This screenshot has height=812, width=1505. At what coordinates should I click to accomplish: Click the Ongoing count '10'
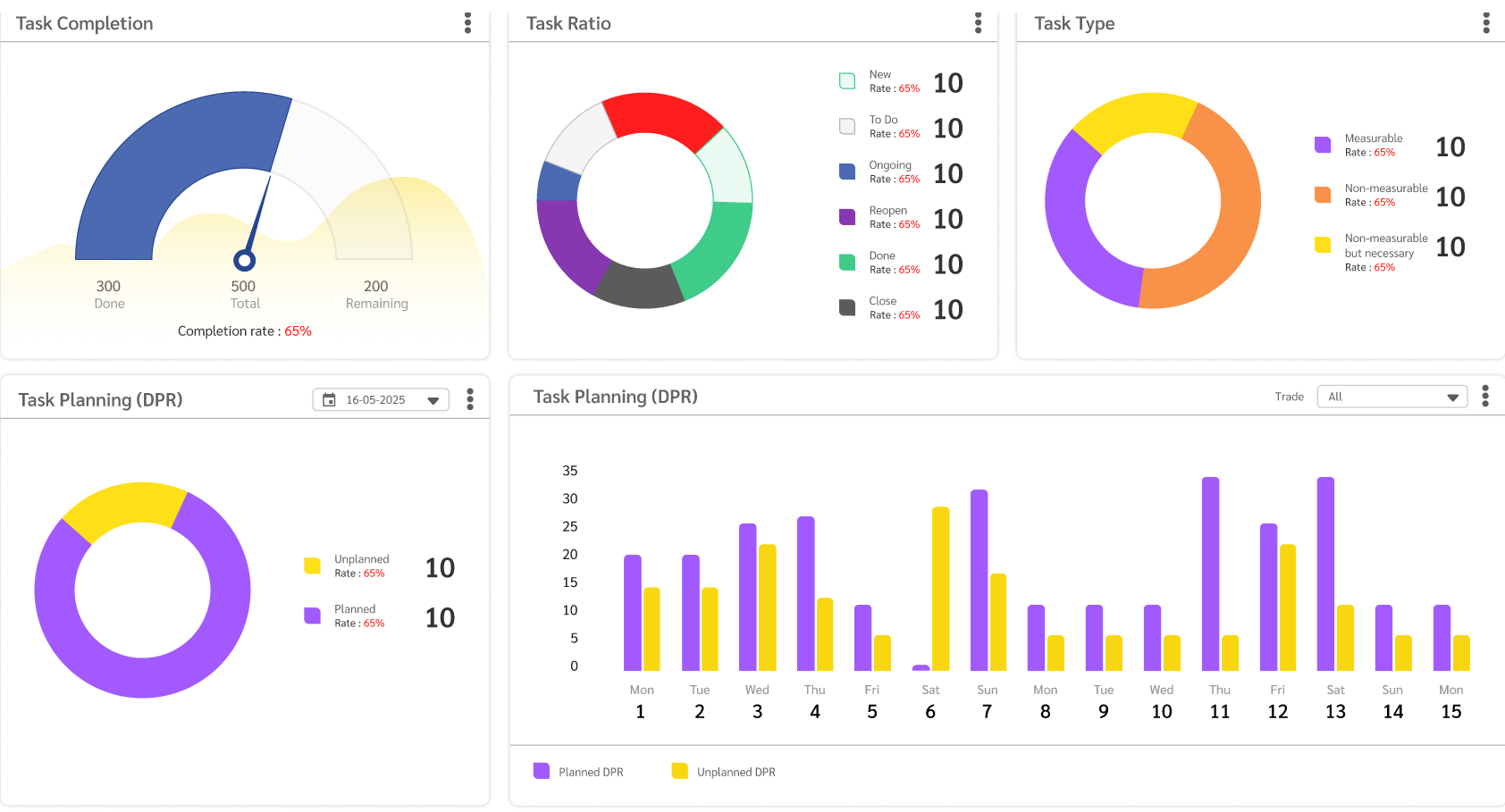click(x=948, y=173)
